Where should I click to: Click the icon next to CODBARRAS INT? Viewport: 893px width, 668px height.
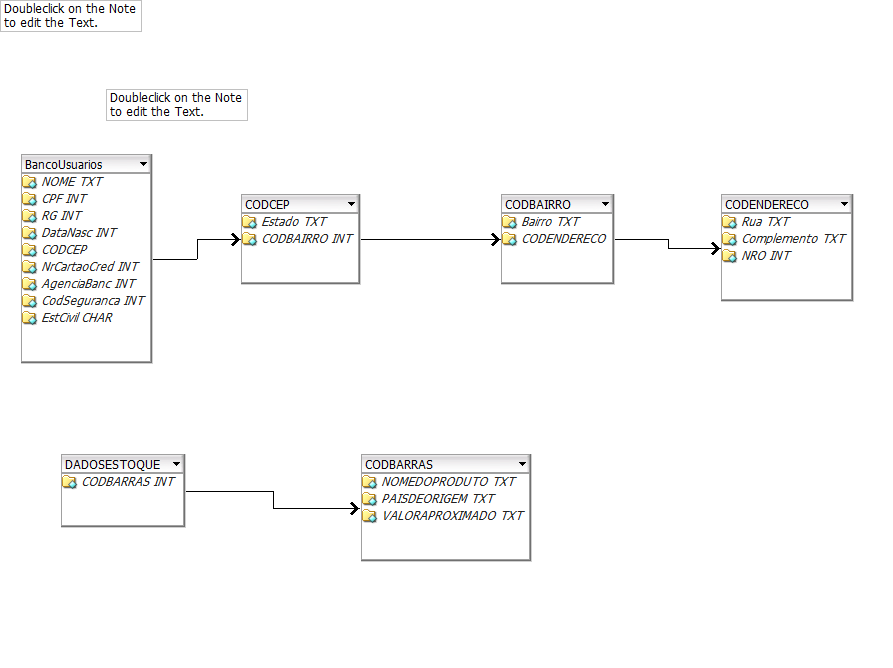tap(69, 482)
